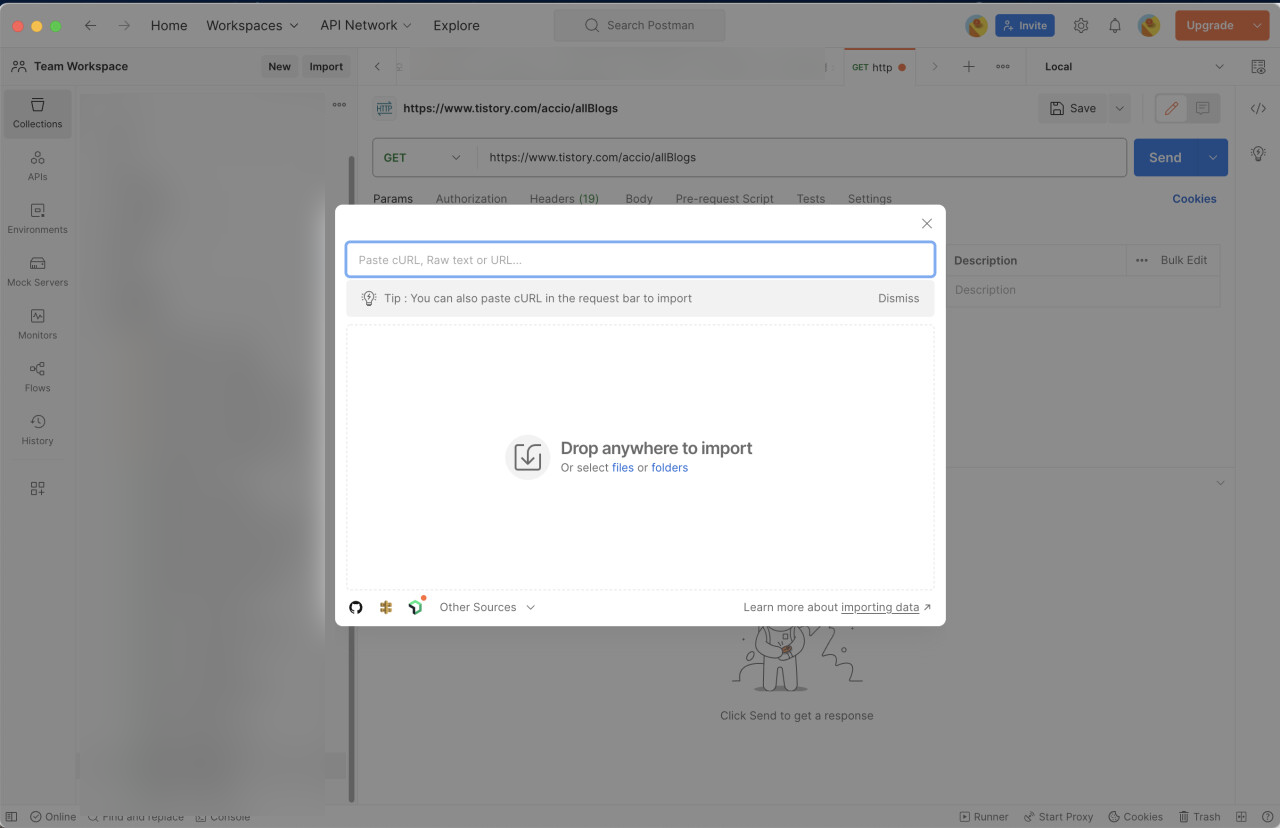Open Cookies link under Send
Image resolution: width=1280 pixels, height=828 pixels.
tap(1194, 198)
